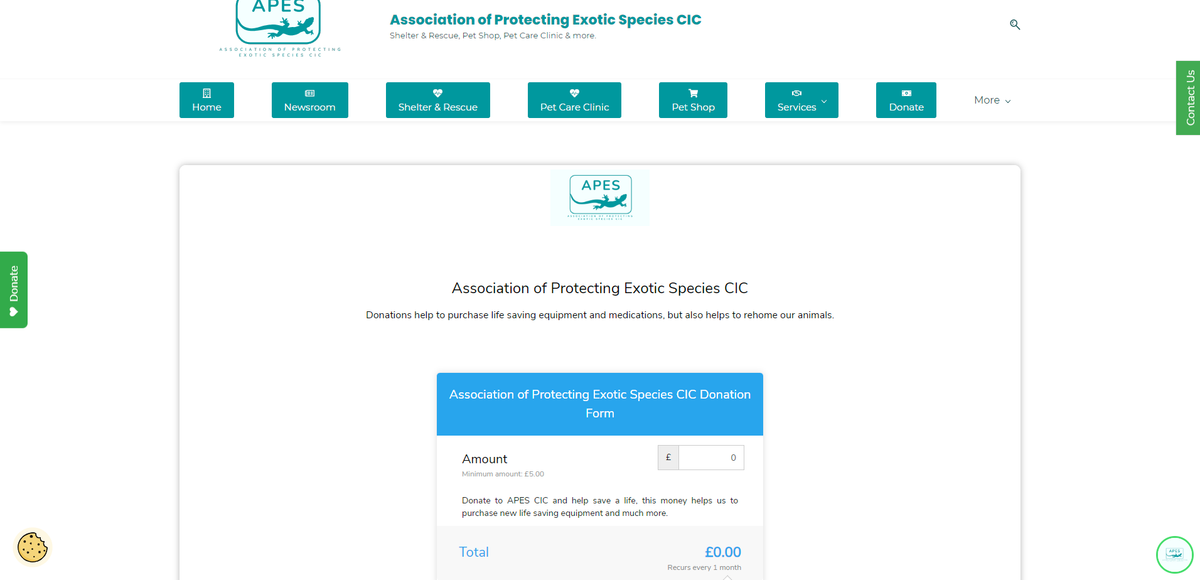The image size is (1200, 580).
Task: Expand the More menu
Action: (x=993, y=100)
